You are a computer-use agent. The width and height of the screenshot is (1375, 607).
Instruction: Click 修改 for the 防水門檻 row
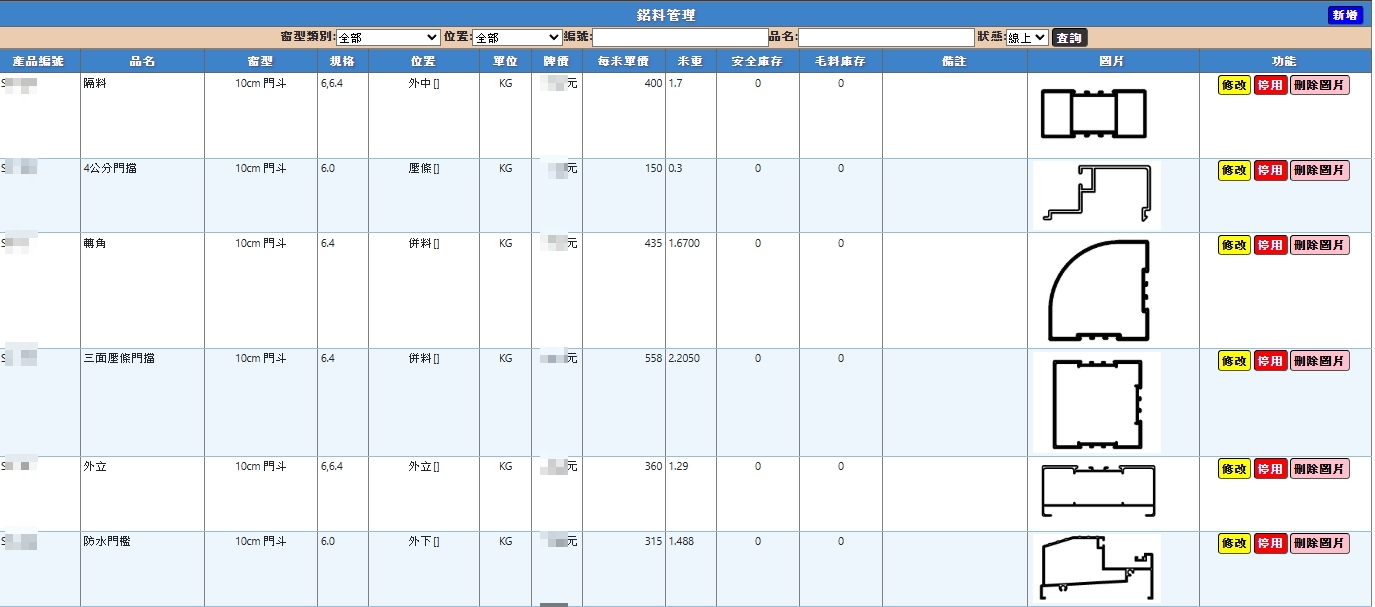tap(1234, 543)
